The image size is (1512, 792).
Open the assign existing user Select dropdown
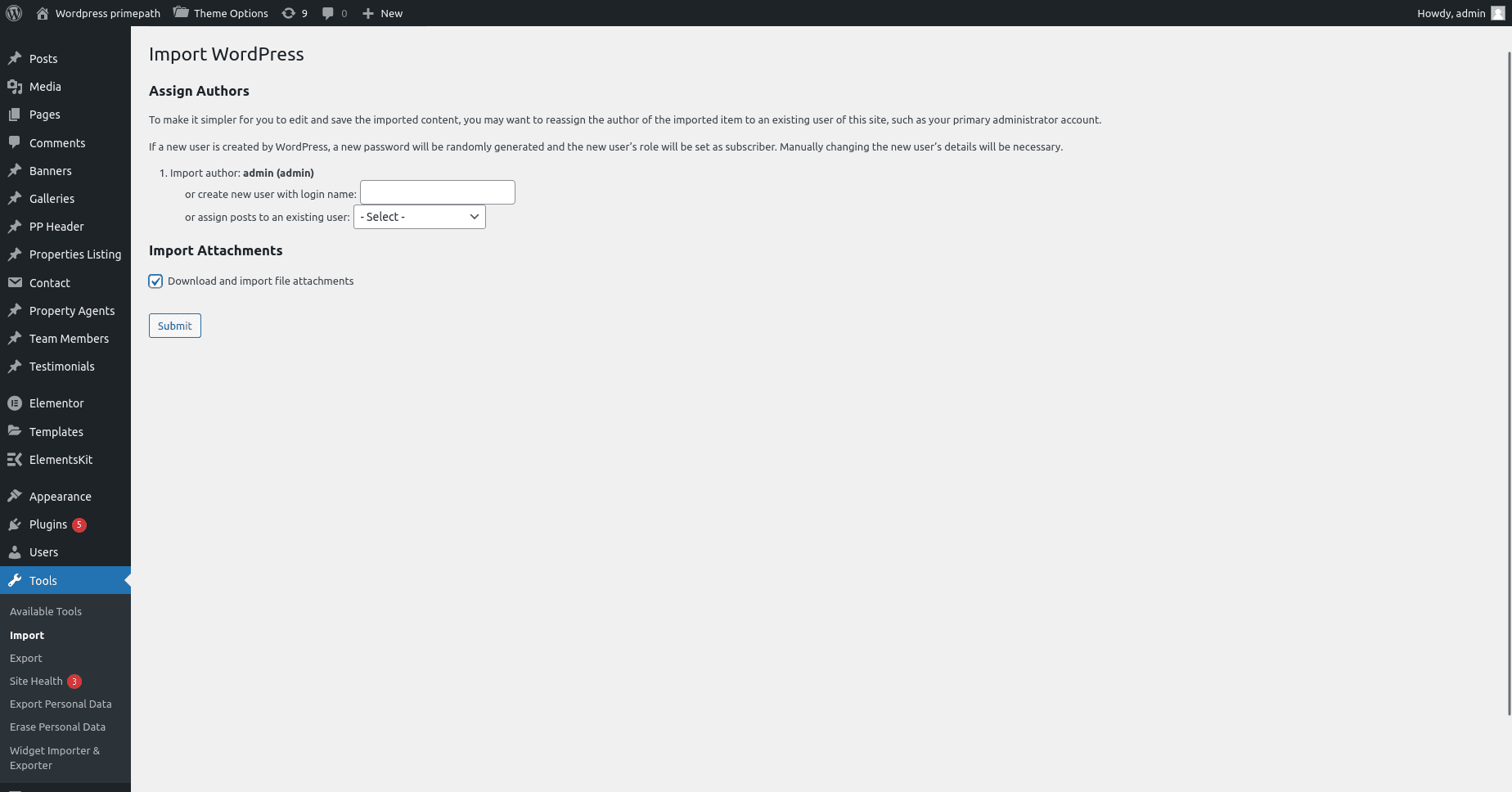click(419, 217)
